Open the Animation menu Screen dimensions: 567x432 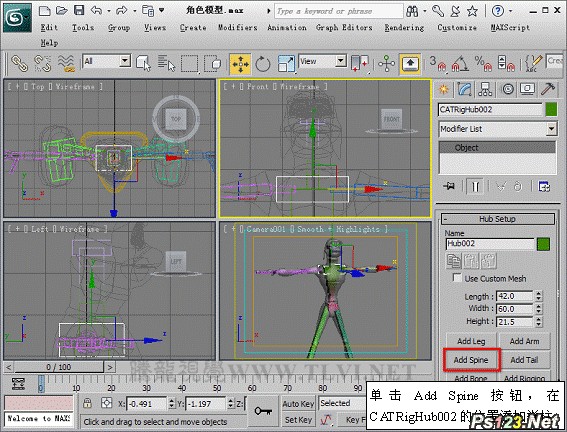point(287,27)
